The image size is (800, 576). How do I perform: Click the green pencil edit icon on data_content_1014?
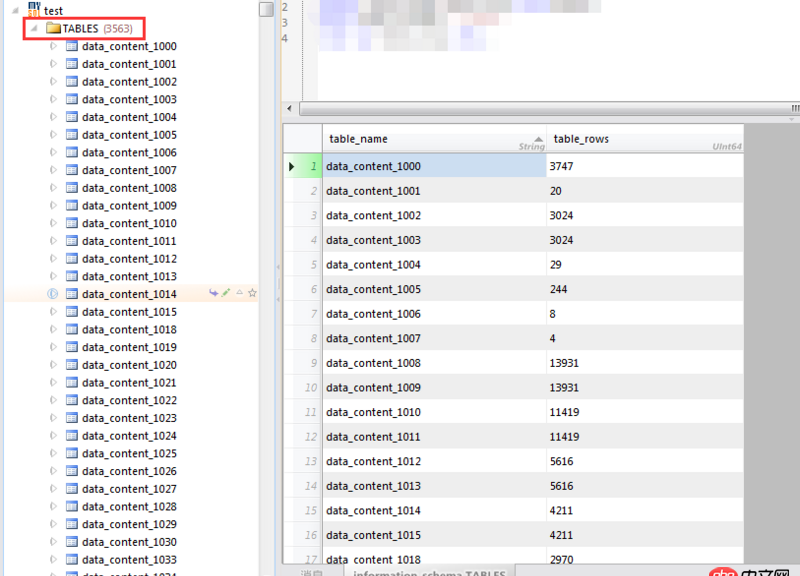click(x=226, y=292)
